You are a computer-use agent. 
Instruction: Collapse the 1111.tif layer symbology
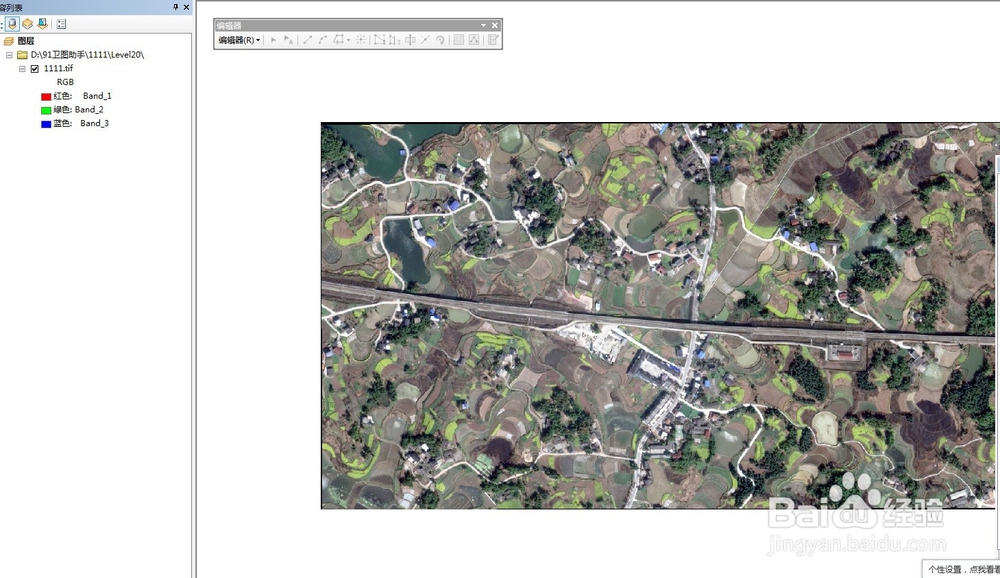(x=21, y=68)
